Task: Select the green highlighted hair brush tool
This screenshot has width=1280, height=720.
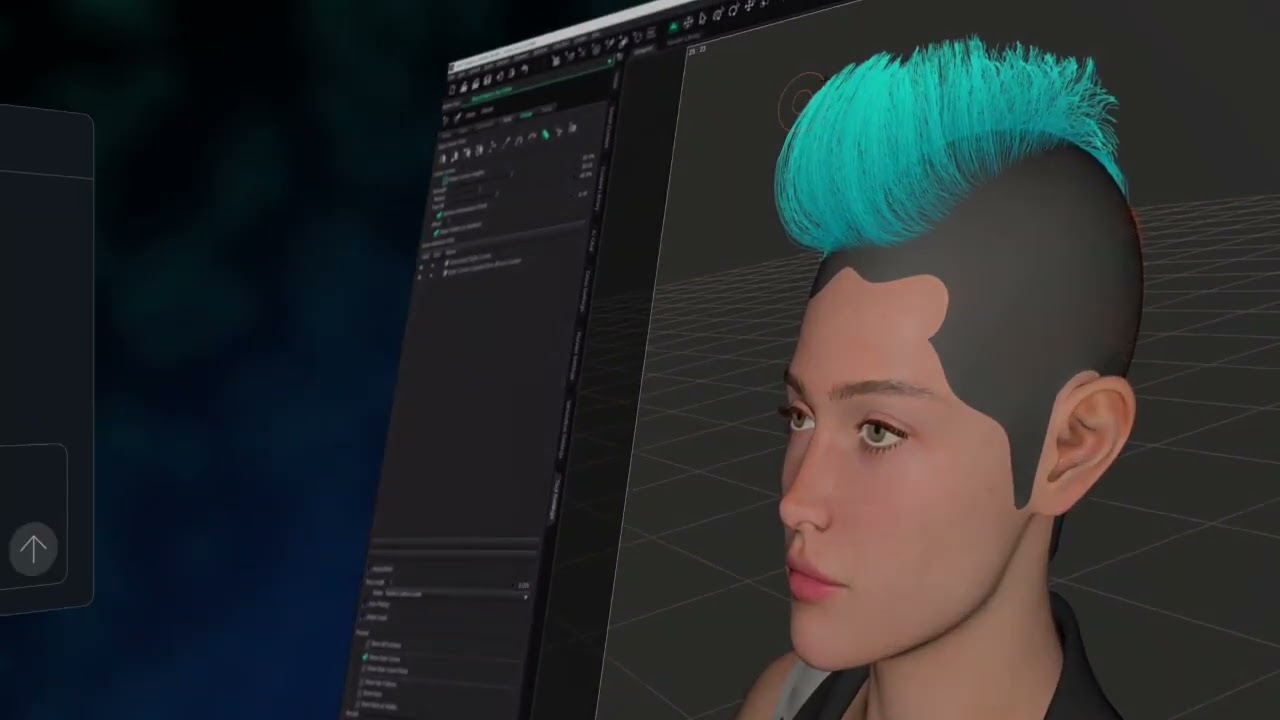Action: (546, 134)
